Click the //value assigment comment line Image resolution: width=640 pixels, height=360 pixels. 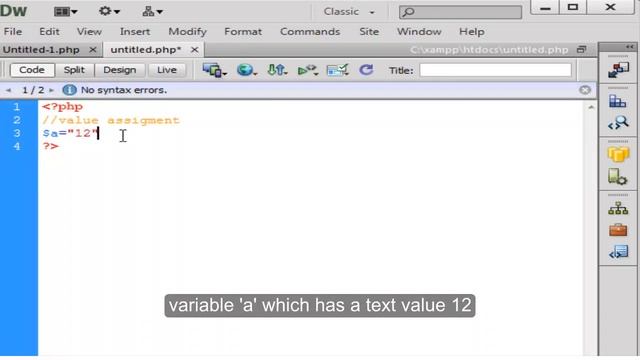coord(111,120)
